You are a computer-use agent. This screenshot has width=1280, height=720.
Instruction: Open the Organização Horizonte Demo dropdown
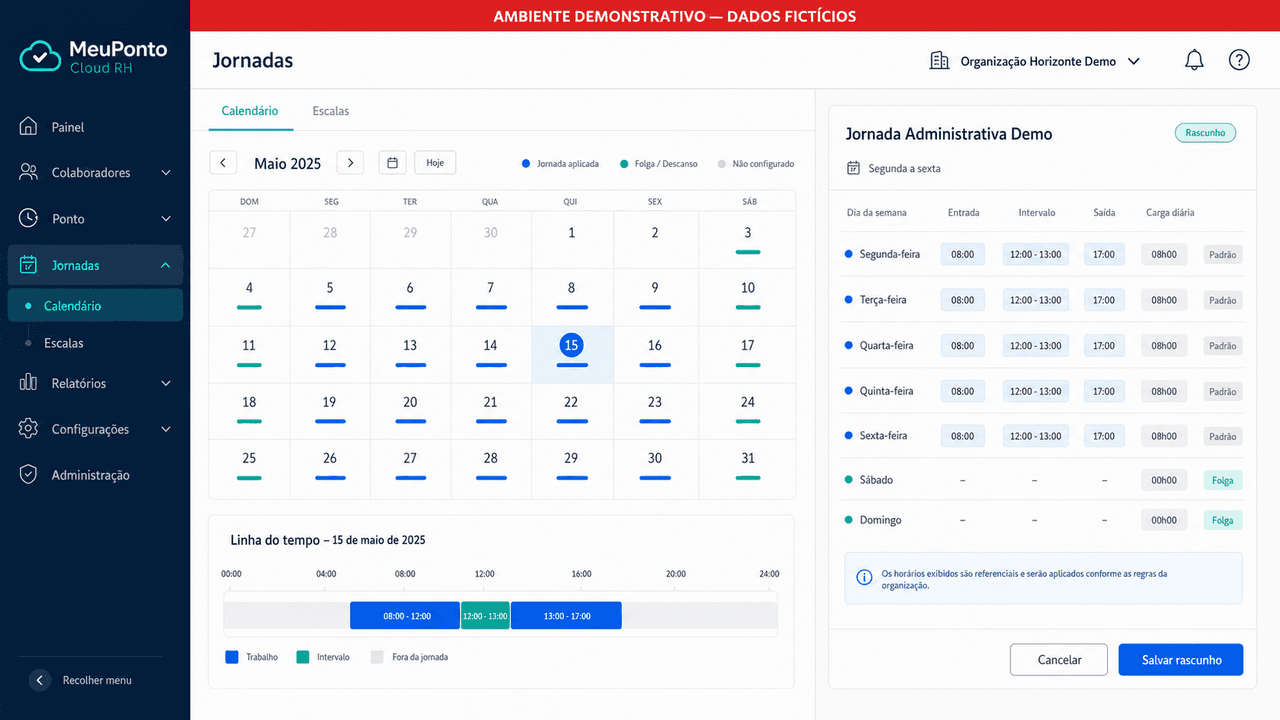1035,61
